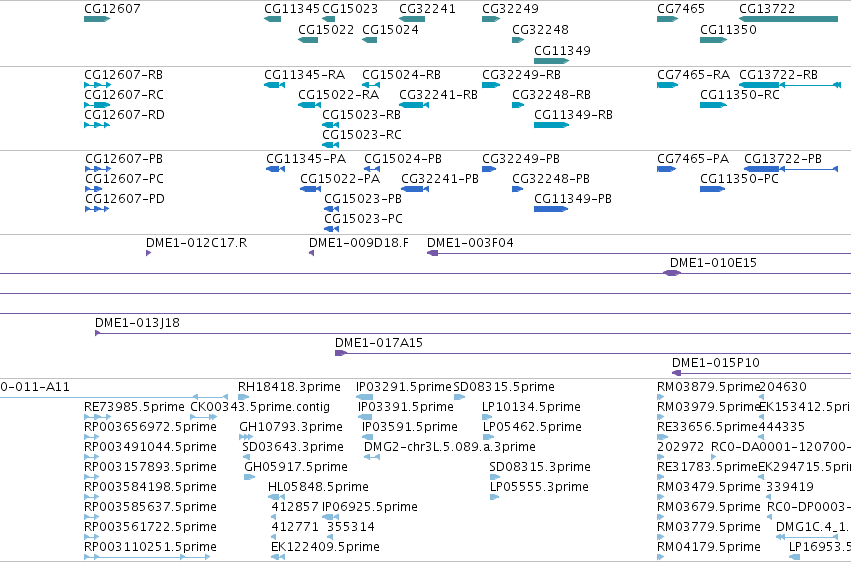Image resolution: width=851 pixels, height=562 pixels.
Task: Click the CG15022-PA protein label
Action: pyautogui.click(x=340, y=178)
